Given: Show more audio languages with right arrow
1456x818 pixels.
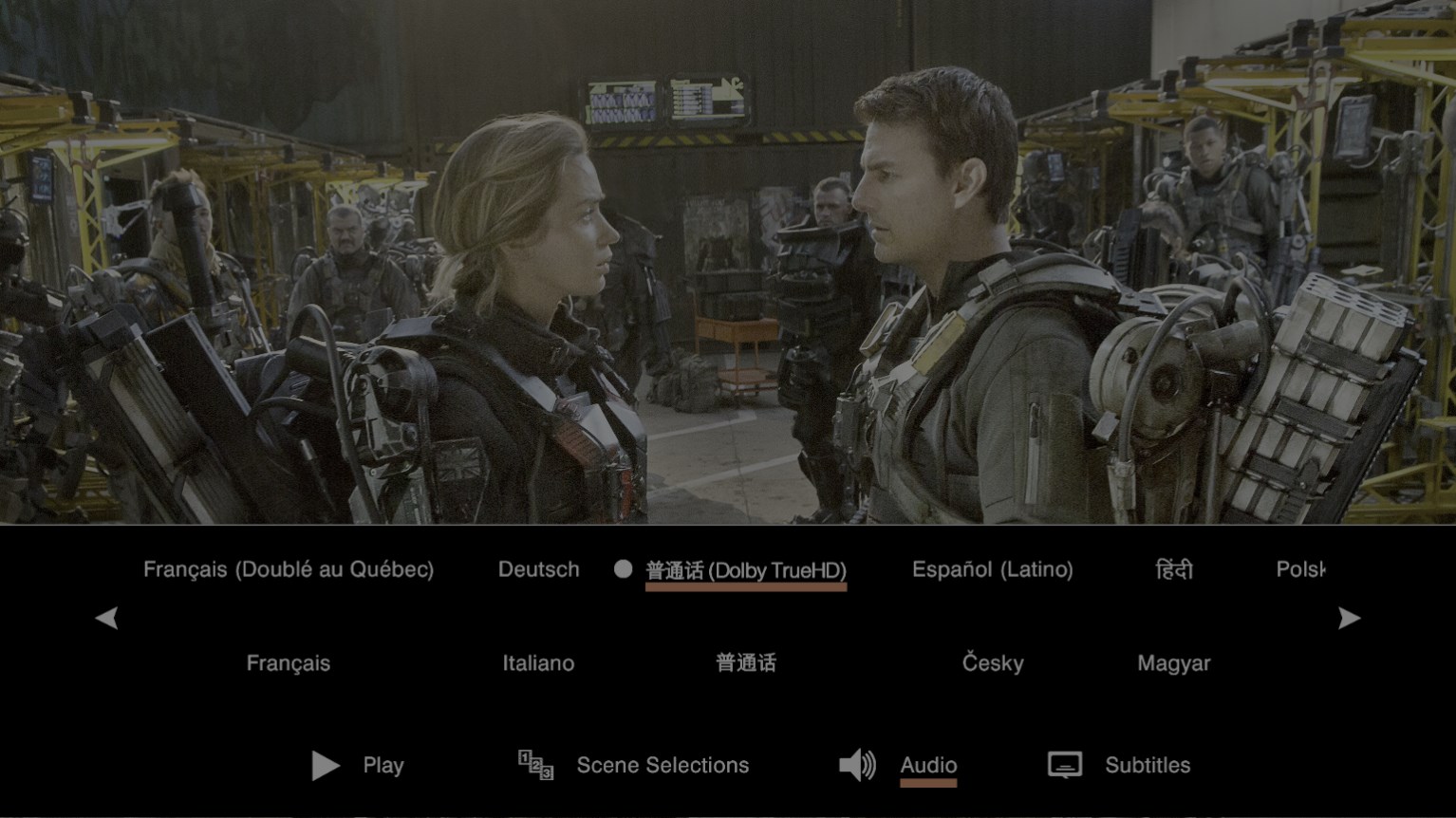Looking at the screenshot, I should pos(1349,618).
